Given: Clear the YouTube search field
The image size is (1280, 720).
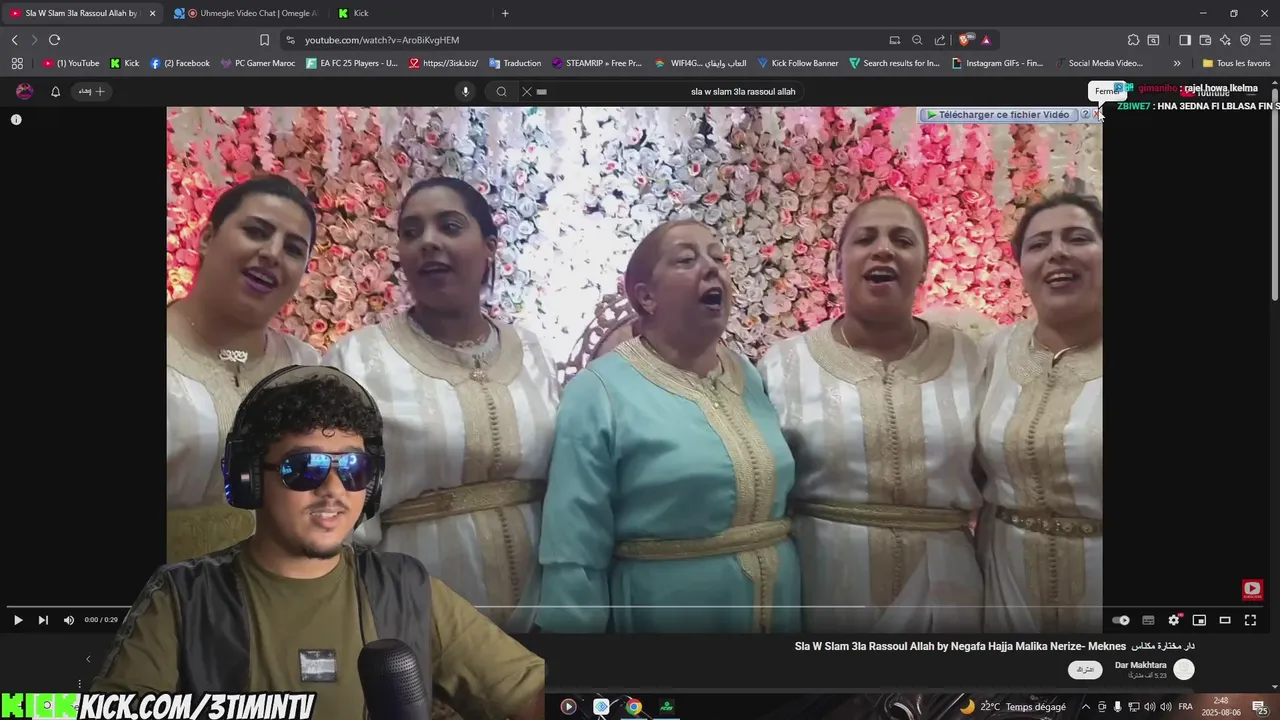Looking at the screenshot, I should [x=527, y=91].
